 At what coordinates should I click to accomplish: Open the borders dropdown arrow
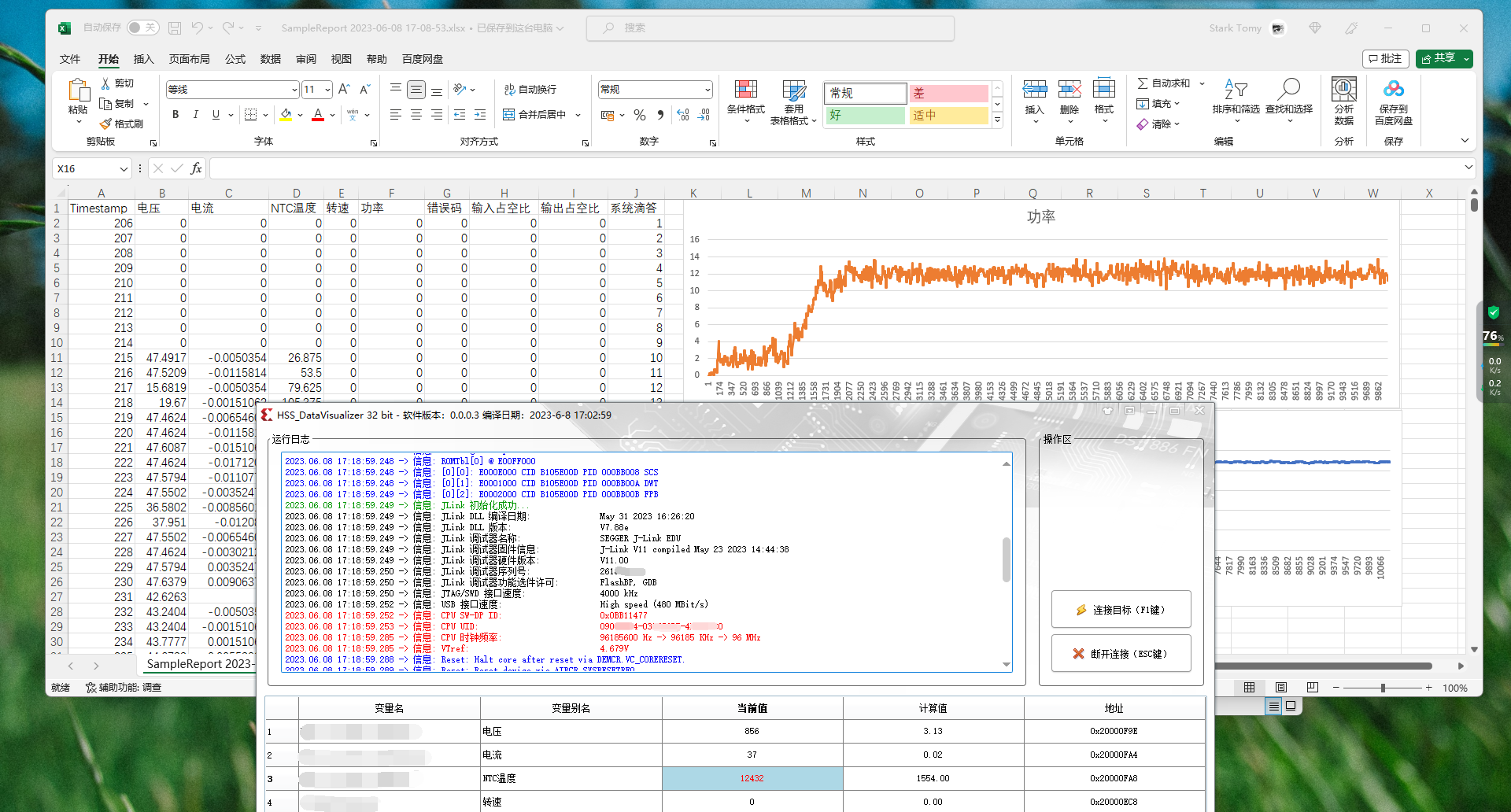(266, 115)
